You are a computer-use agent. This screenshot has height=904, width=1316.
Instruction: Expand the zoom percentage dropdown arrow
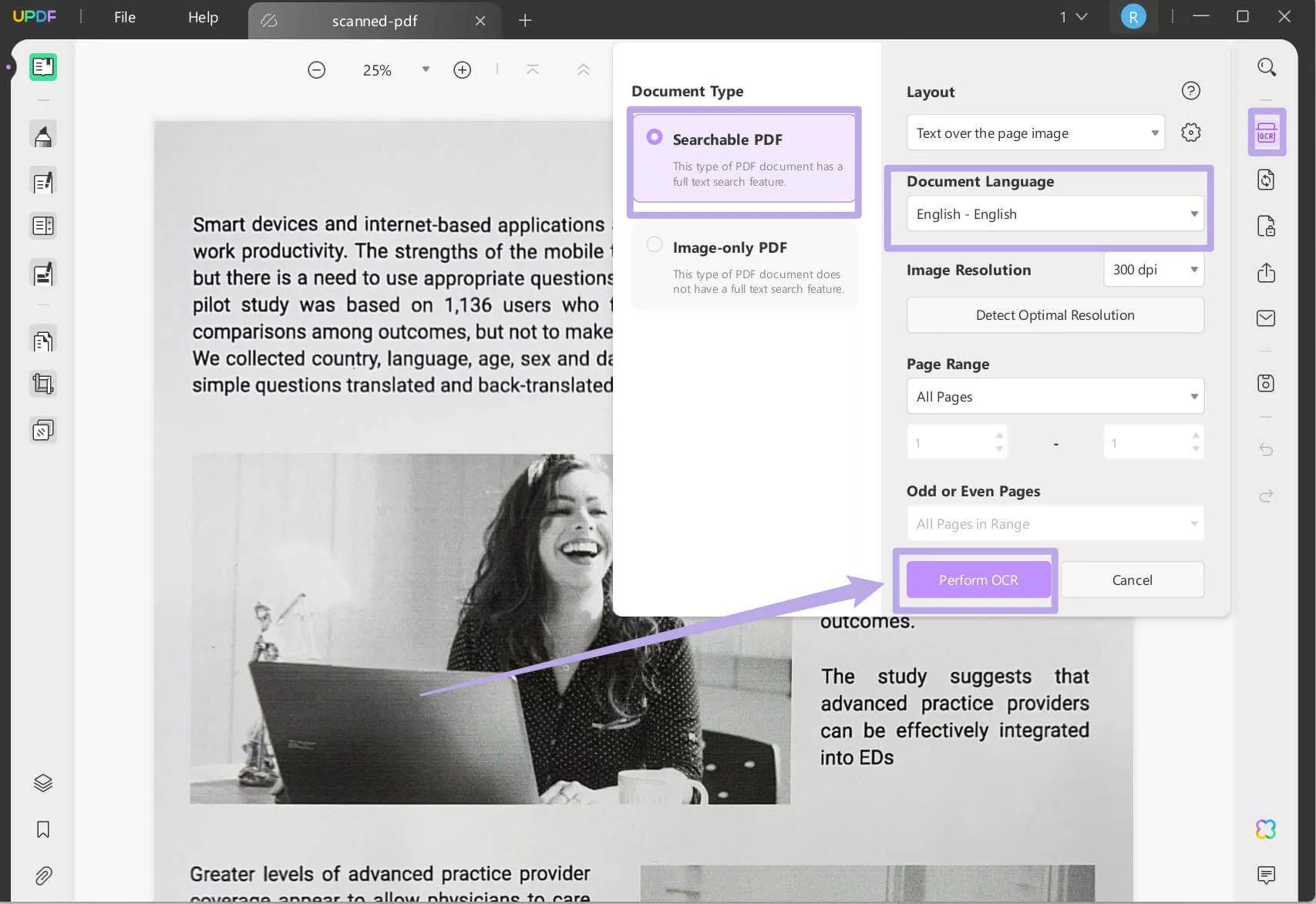coord(426,69)
